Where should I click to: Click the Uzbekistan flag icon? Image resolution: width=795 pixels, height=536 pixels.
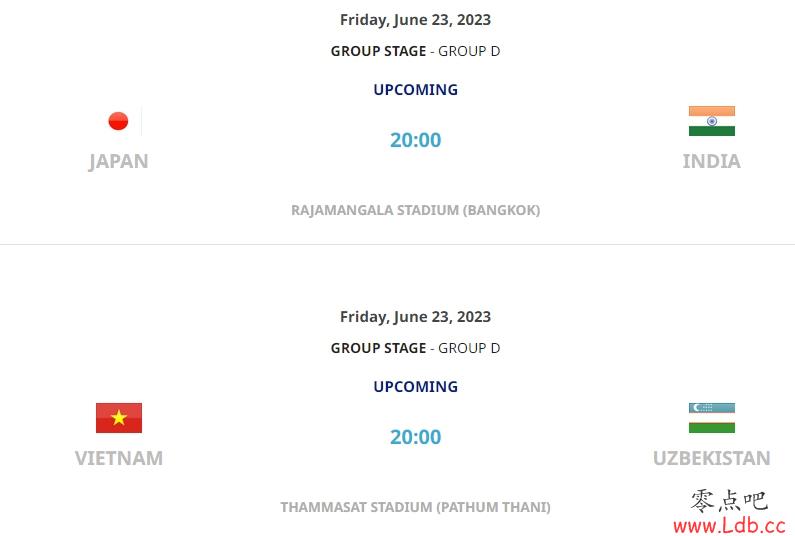click(711, 418)
